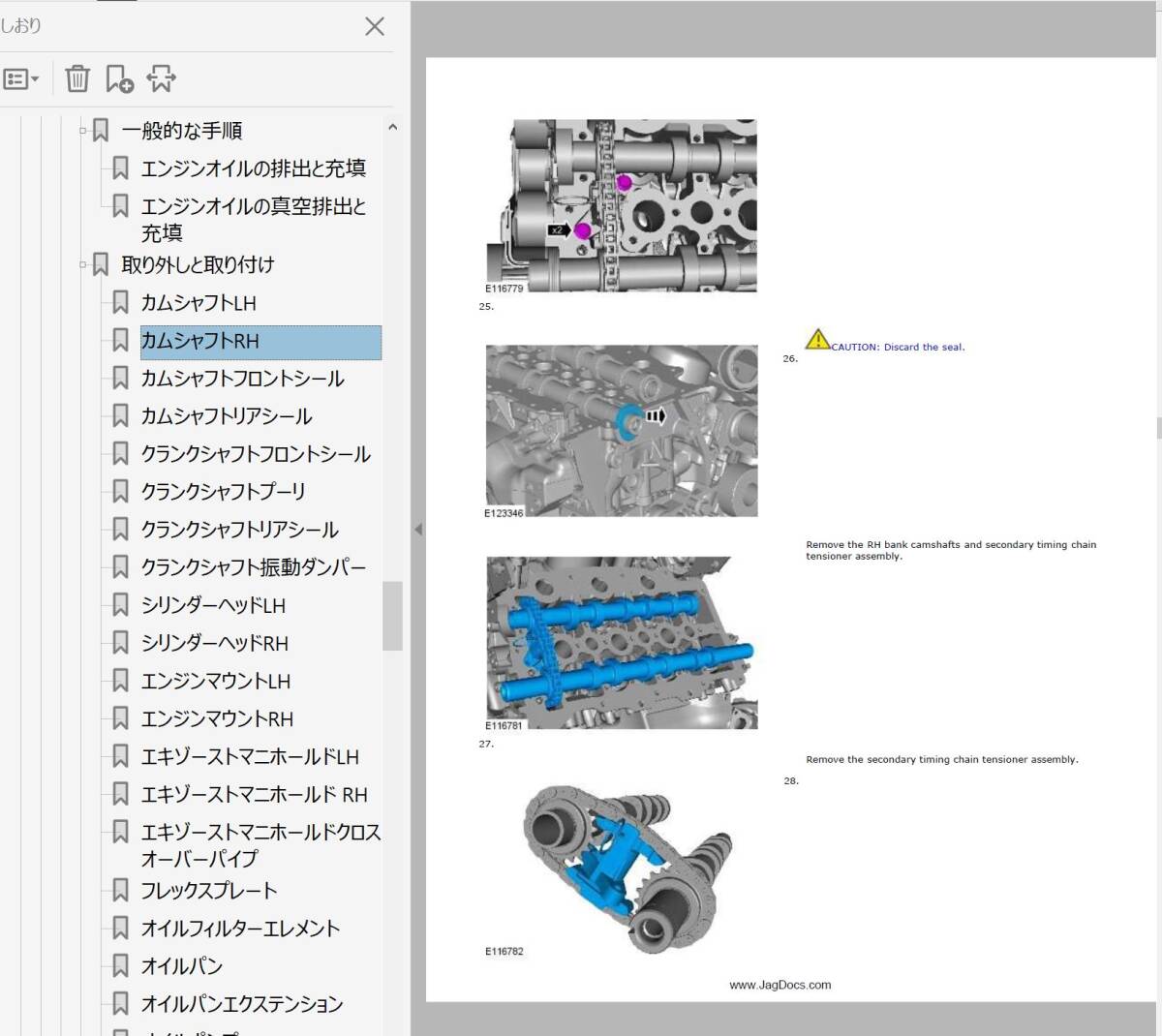Click bookmark icon beside シリンダーヘッドLH

121,605
